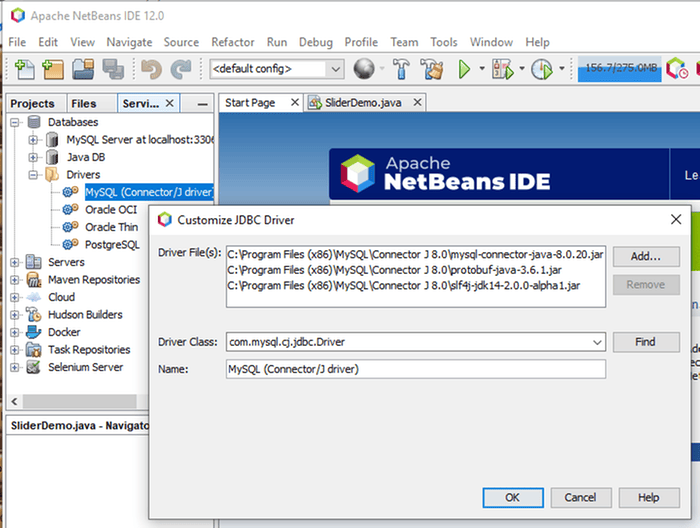Click the Task Repositories icon
700x528 pixels.
coord(33,349)
